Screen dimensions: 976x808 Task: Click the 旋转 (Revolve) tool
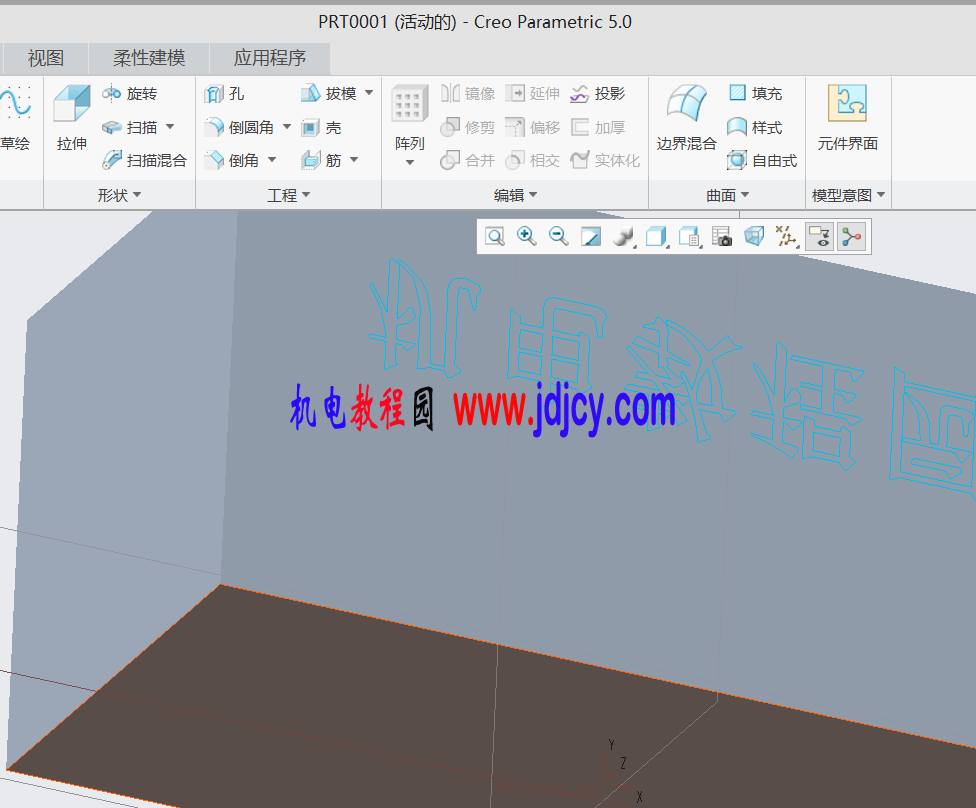pyautogui.click(x=129, y=94)
